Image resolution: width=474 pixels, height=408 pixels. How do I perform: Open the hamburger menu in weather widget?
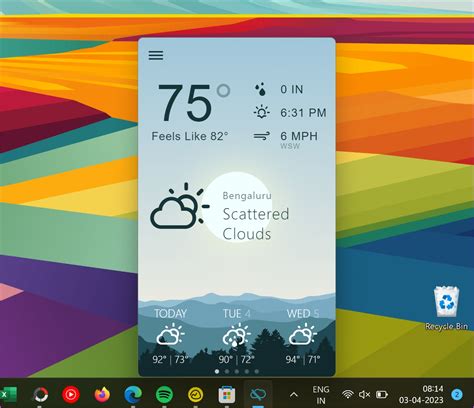click(156, 55)
